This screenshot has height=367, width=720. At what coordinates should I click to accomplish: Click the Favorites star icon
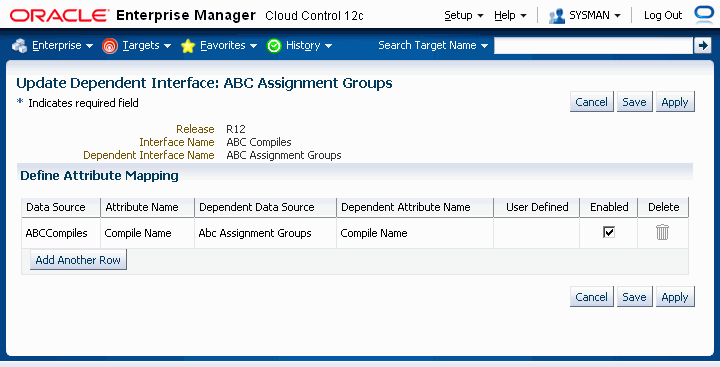(x=188, y=46)
